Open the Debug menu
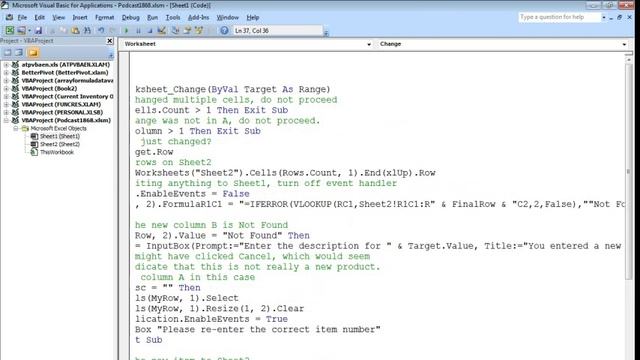640x360 pixels. [x=131, y=18]
